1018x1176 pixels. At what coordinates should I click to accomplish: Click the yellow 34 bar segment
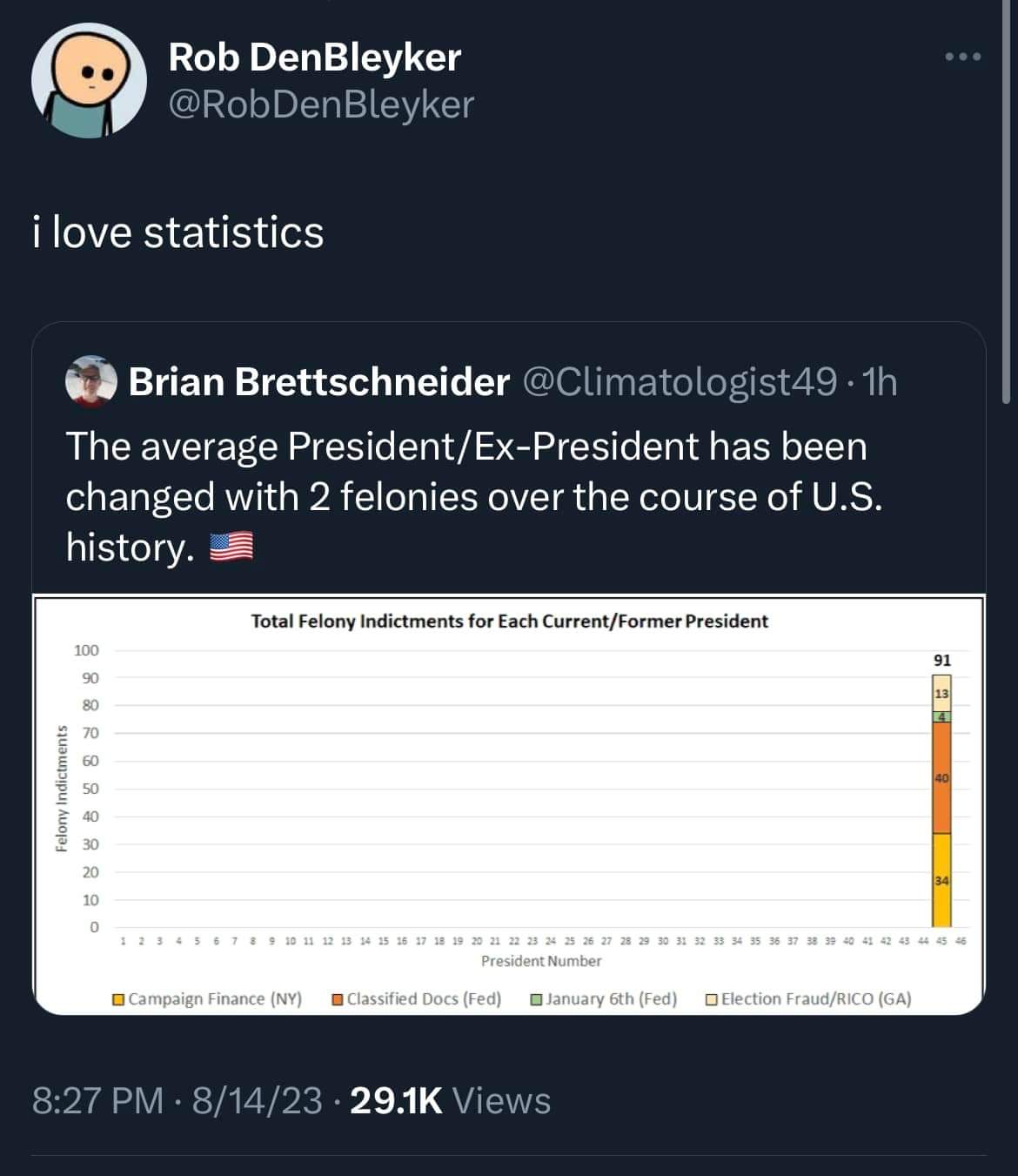coord(941,880)
